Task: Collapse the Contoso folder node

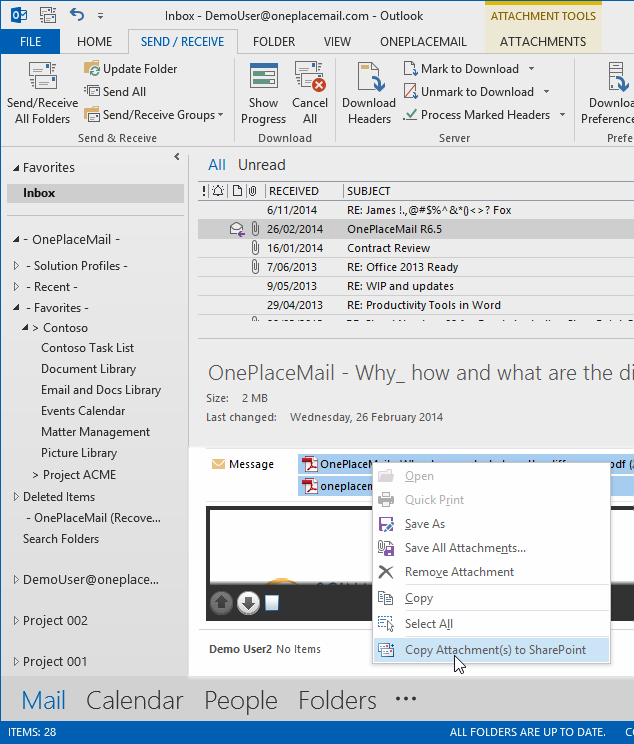Action: tap(25, 328)
